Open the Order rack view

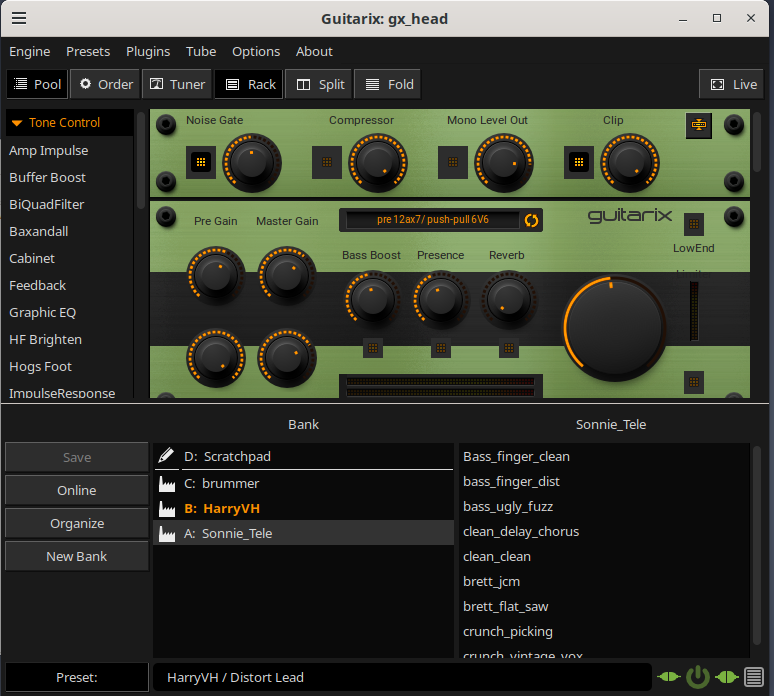coord(106,84)
